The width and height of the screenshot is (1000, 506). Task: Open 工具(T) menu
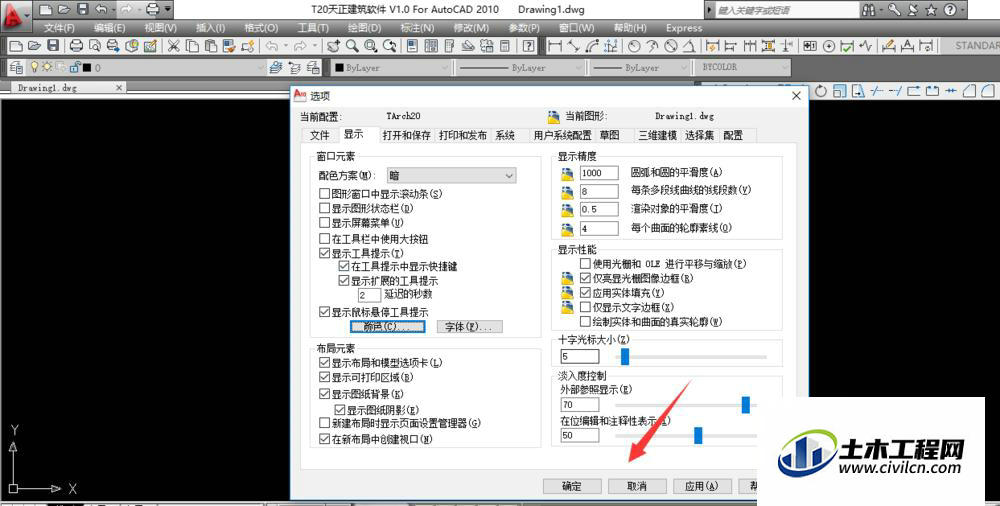313,28
